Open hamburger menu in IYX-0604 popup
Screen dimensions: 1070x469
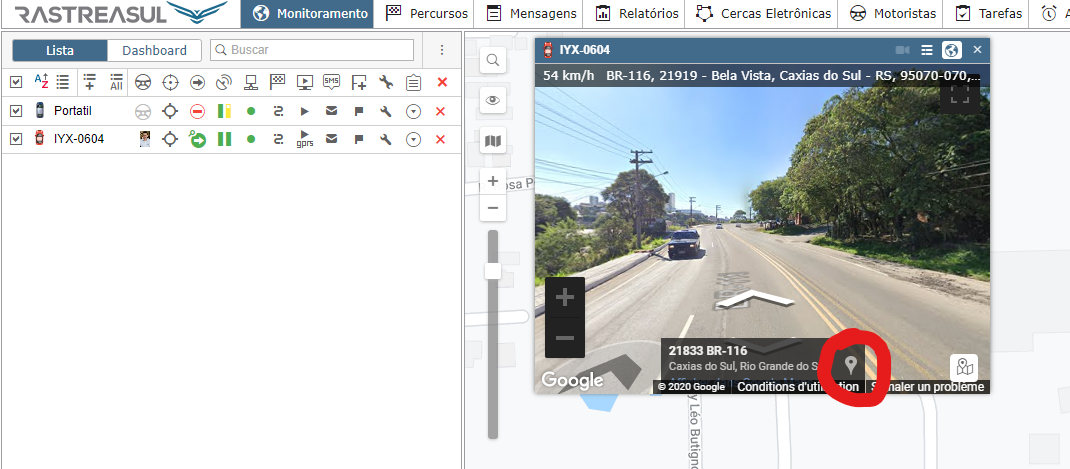click(927, 50)
